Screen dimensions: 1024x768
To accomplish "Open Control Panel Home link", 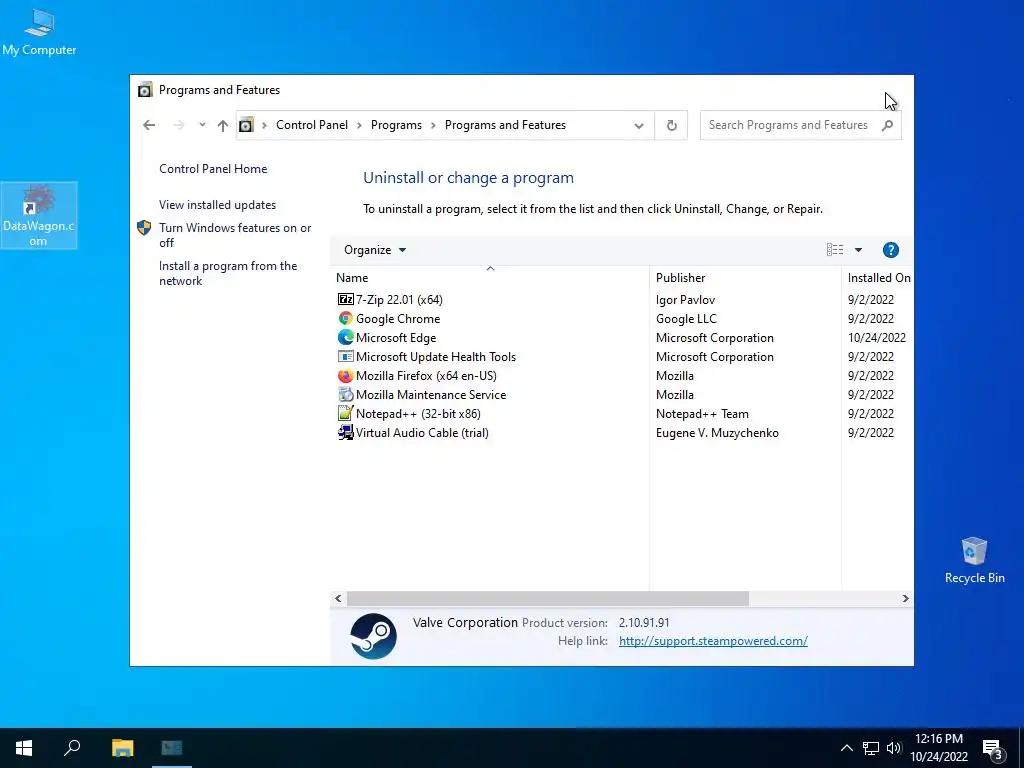I will [213, 168].
